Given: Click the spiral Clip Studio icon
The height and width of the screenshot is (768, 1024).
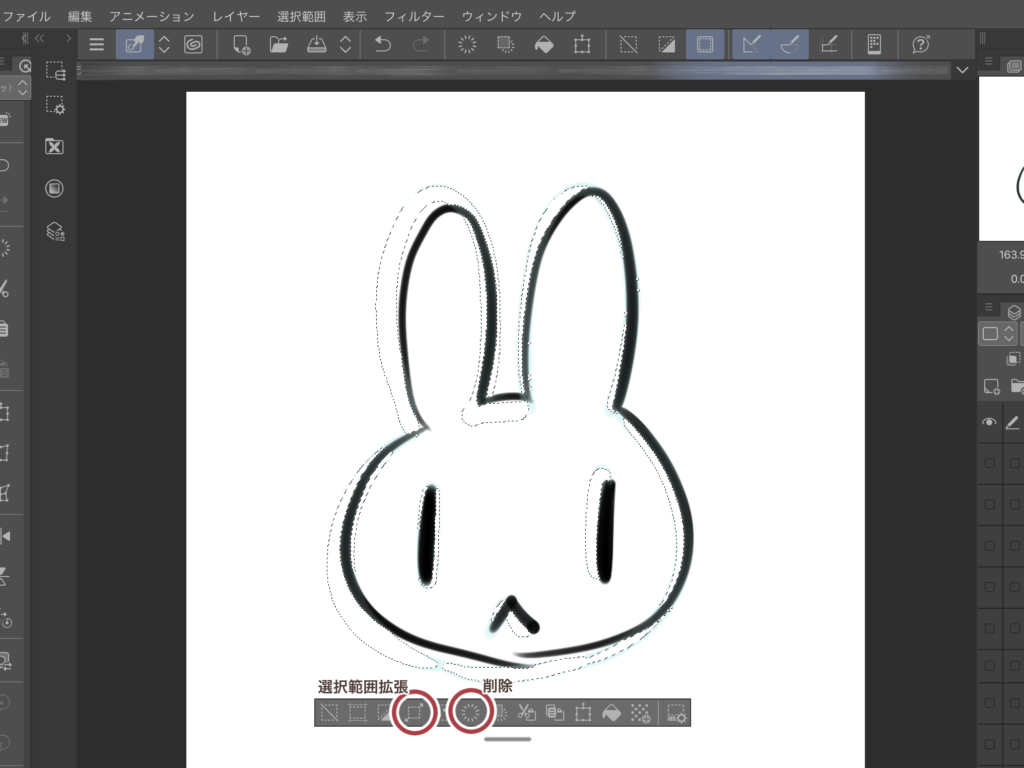Looking at the screenshot, I should [x=193, y=44].
